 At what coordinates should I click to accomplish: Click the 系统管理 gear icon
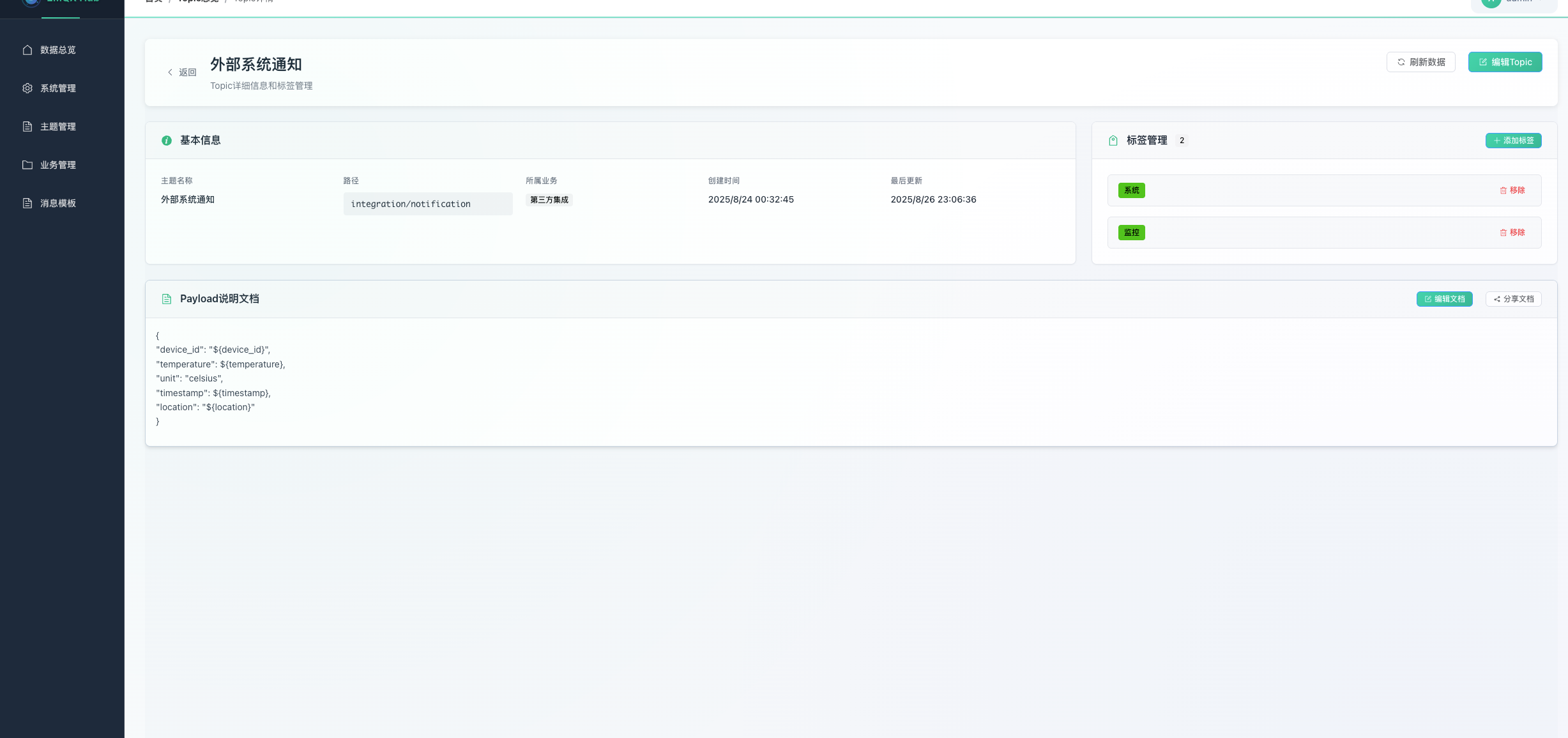click(27, 88)
